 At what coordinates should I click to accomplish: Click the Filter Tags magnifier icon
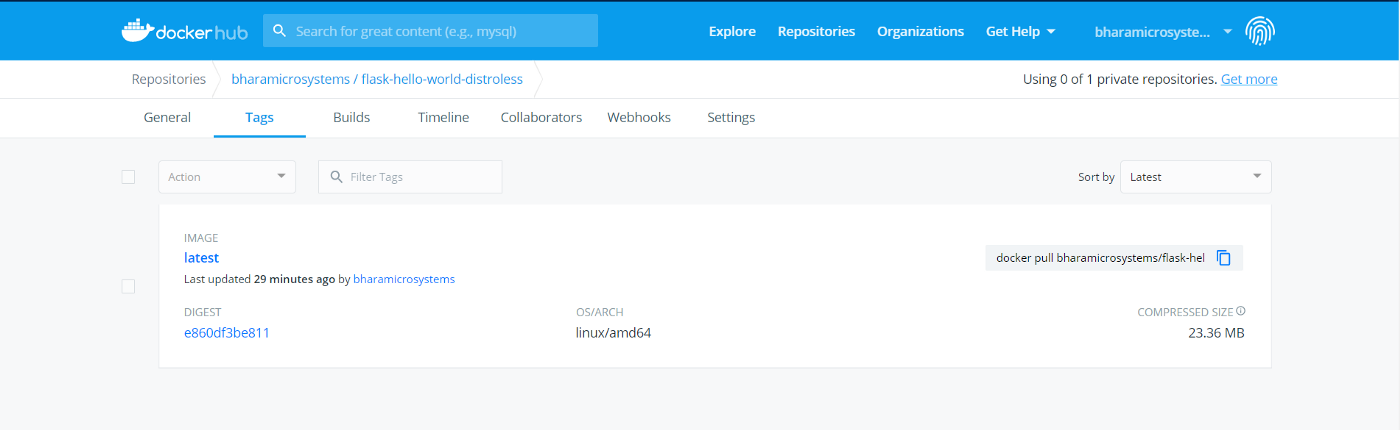336,177
